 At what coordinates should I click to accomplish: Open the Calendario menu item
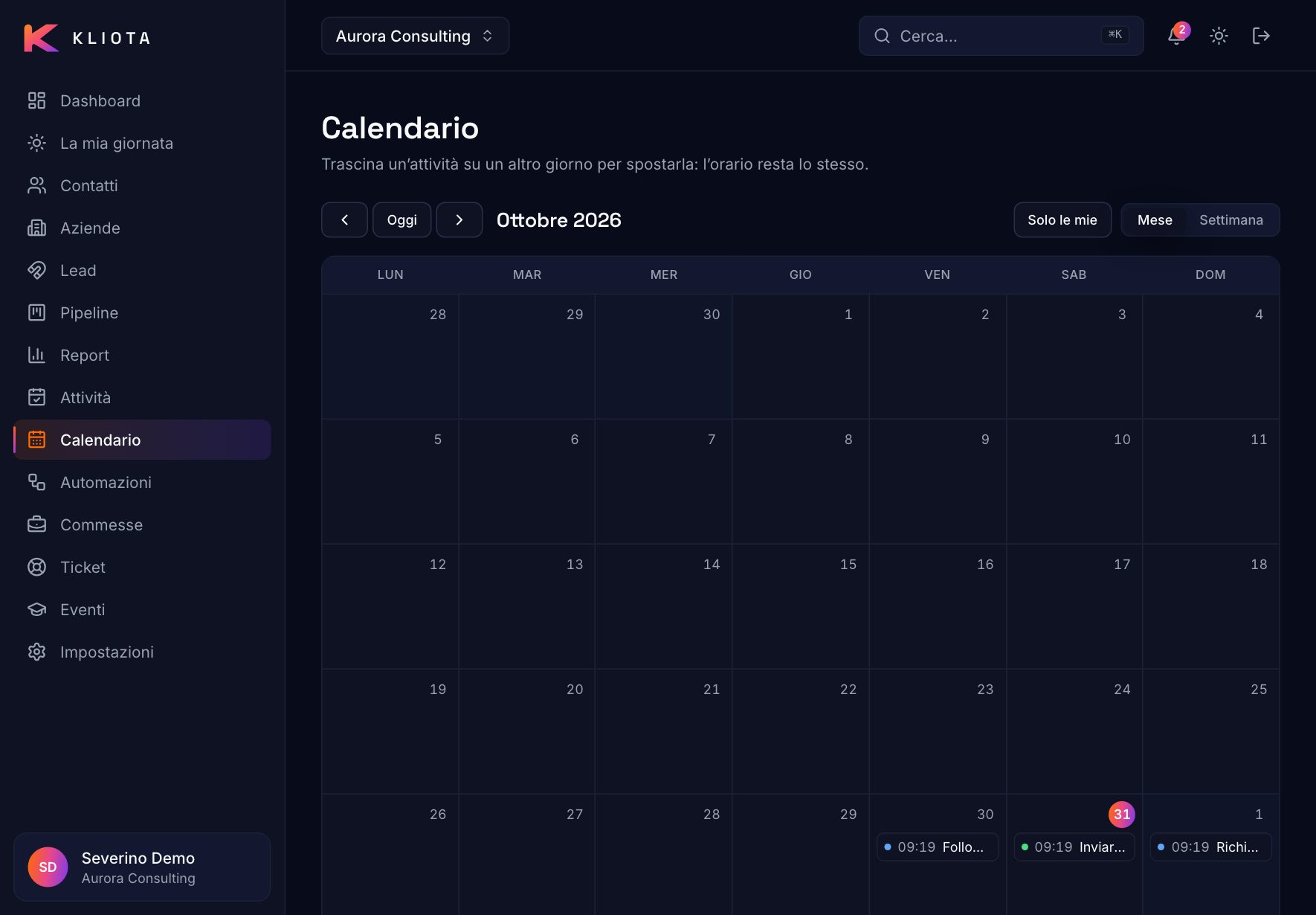142,440
